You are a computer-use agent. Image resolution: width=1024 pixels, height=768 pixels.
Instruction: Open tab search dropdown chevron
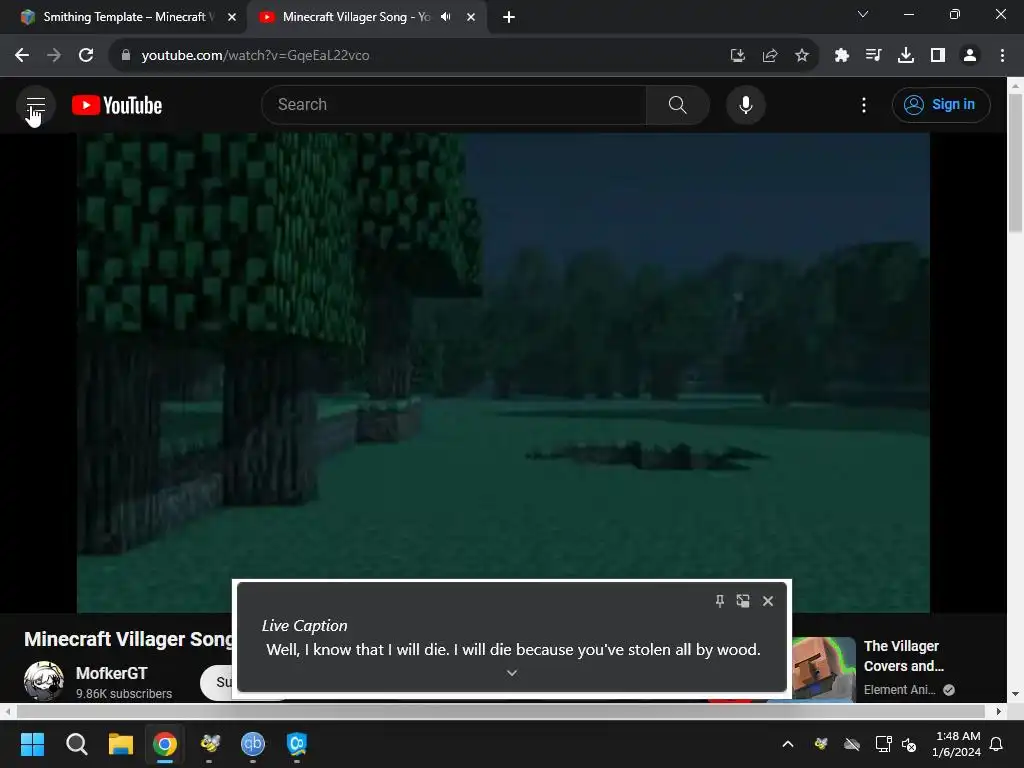863,14
